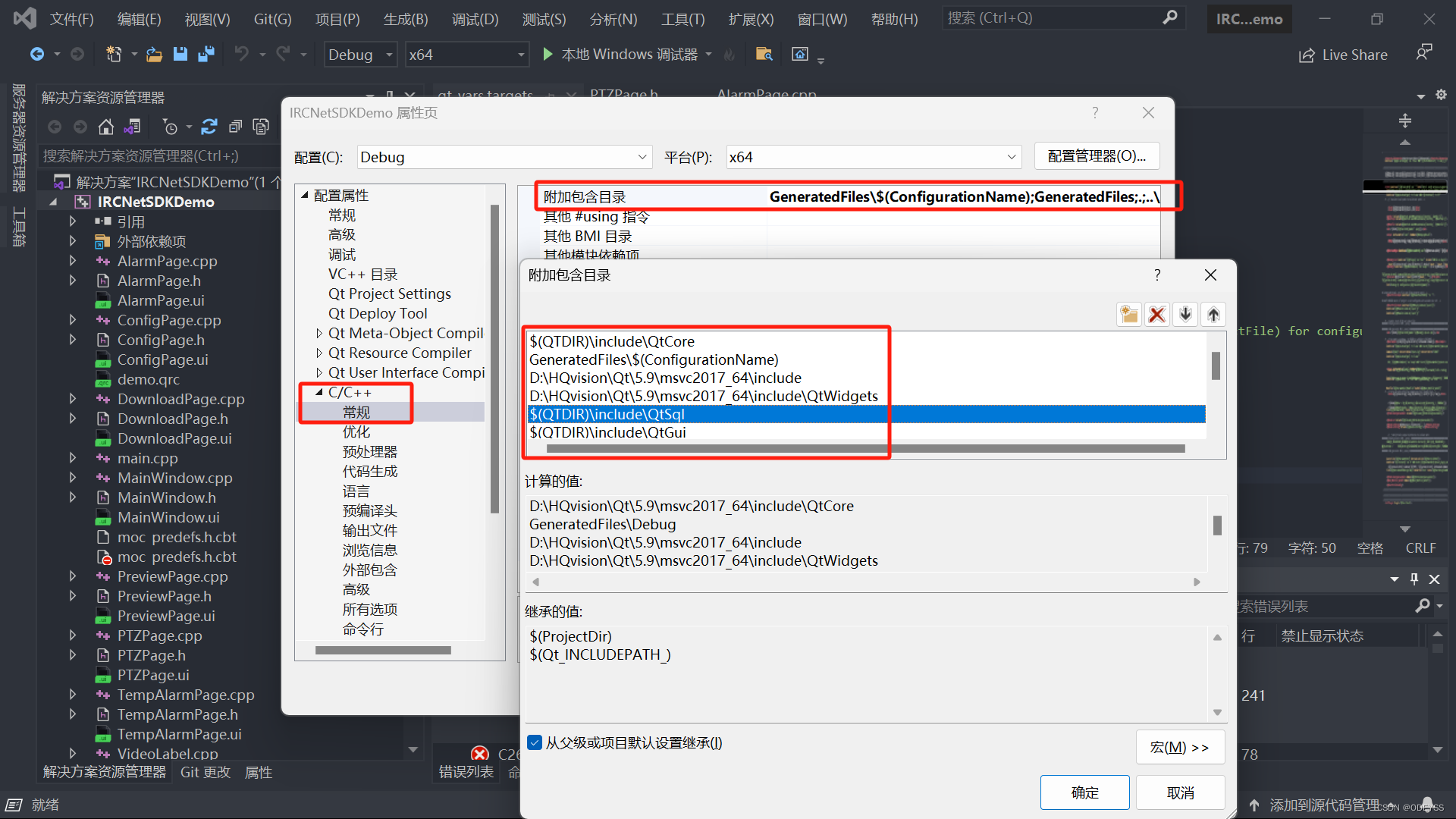
Task: Click the 确定 button in include dialog
Action: coord(1084,792)
